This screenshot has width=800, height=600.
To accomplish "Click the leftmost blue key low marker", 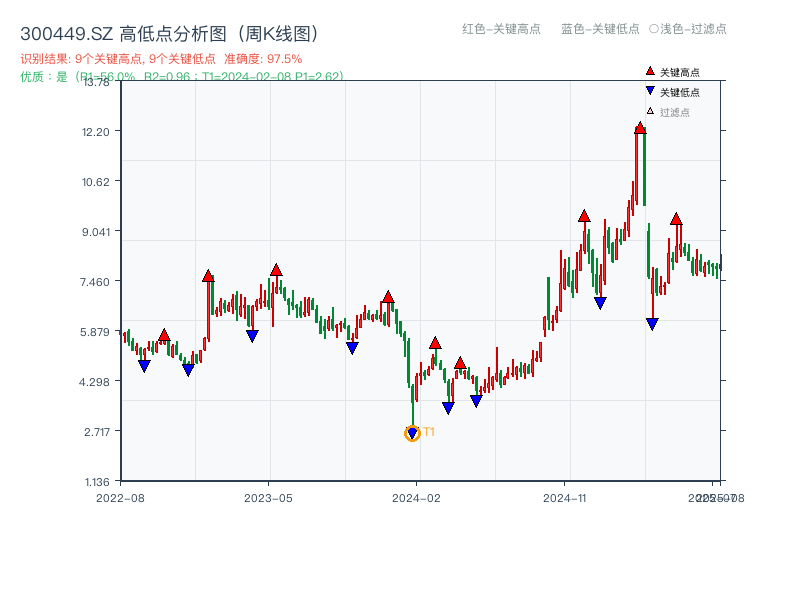I will pos(144,366).
